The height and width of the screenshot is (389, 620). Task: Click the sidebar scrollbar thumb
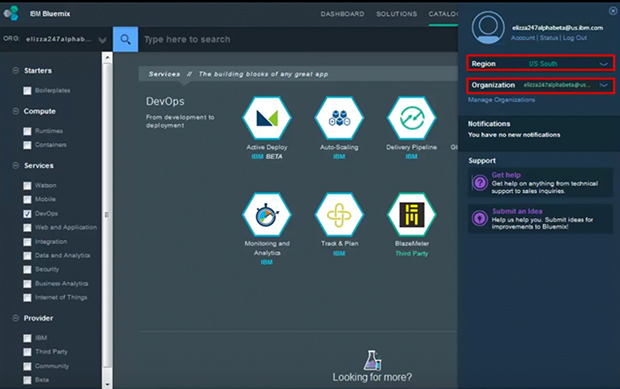(107, 215)
